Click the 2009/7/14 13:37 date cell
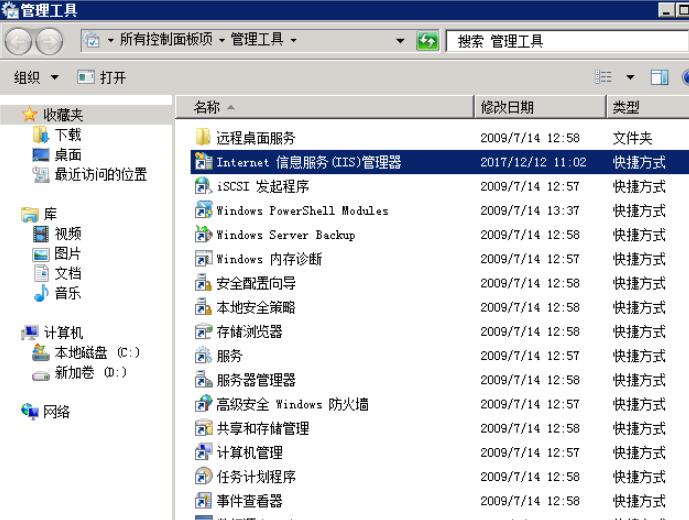Screen dimensions: 689x520 (x=530, y=210)
